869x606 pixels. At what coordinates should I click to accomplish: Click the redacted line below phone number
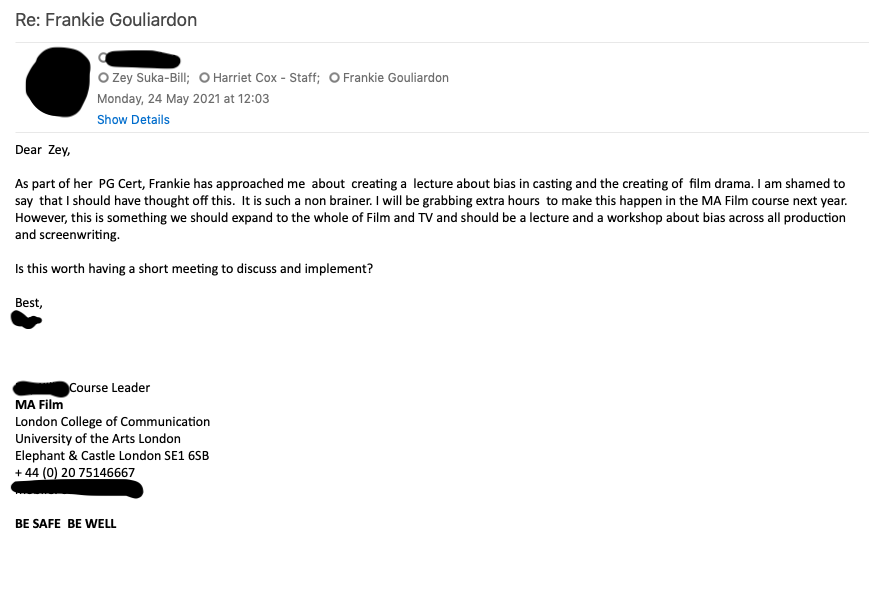point(77,489)
